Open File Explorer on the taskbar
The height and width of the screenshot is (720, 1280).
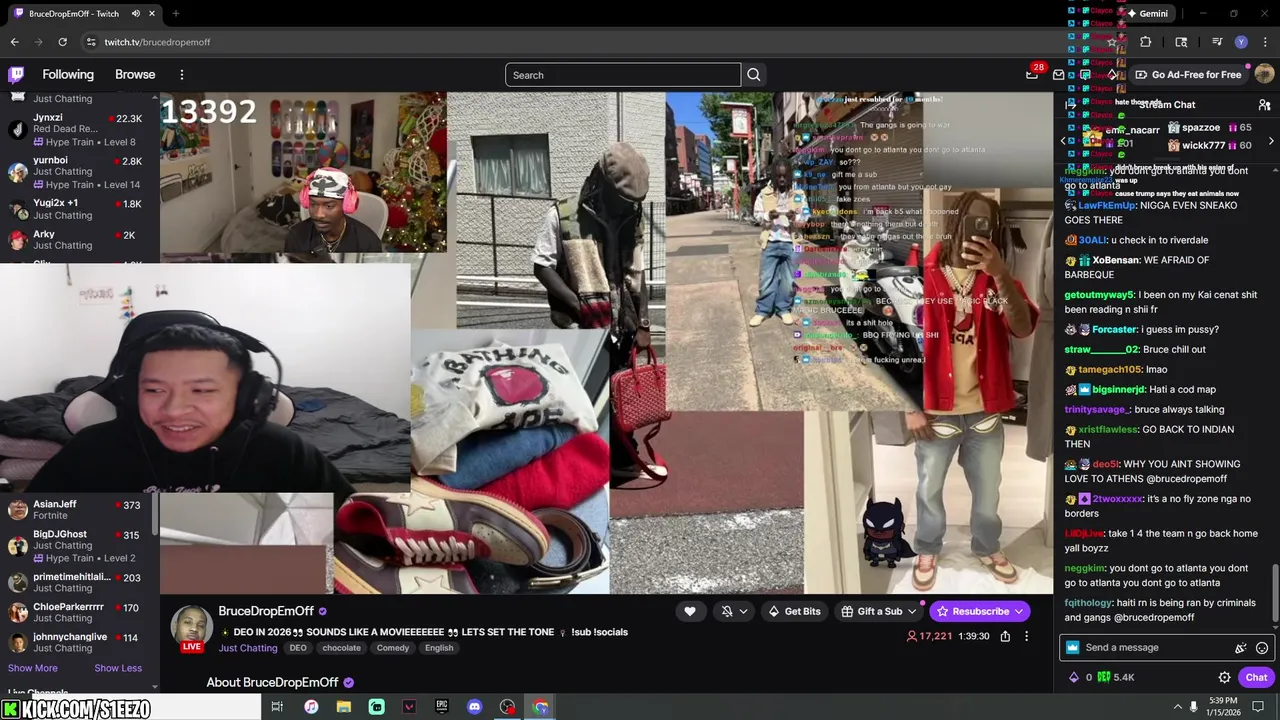344,707
